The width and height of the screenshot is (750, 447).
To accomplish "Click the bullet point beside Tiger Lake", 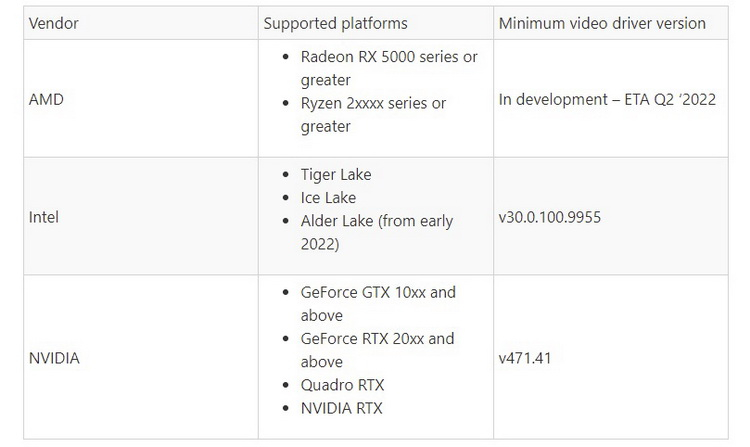I will tap(288, 175).
